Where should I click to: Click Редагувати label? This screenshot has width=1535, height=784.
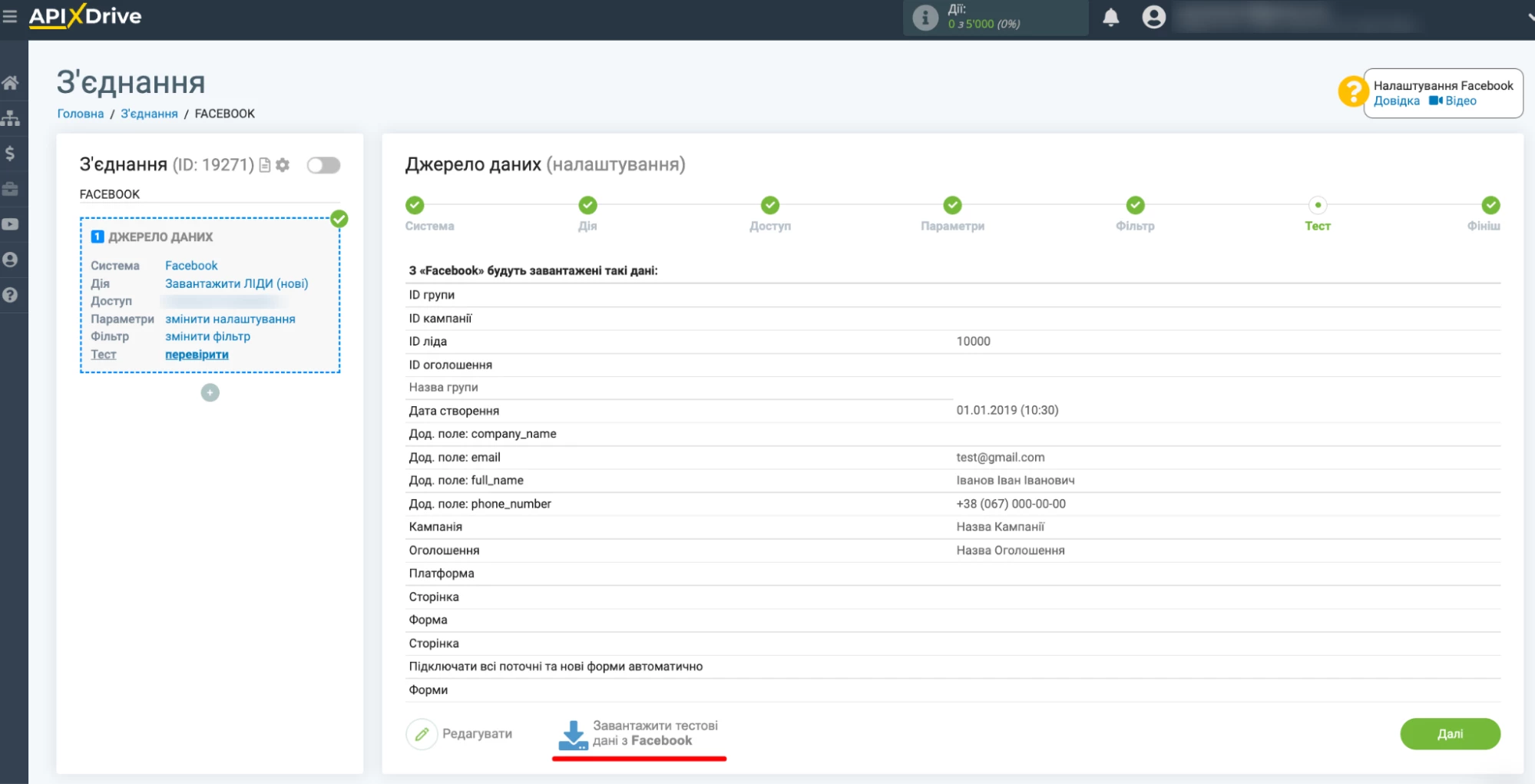[477, 734]
